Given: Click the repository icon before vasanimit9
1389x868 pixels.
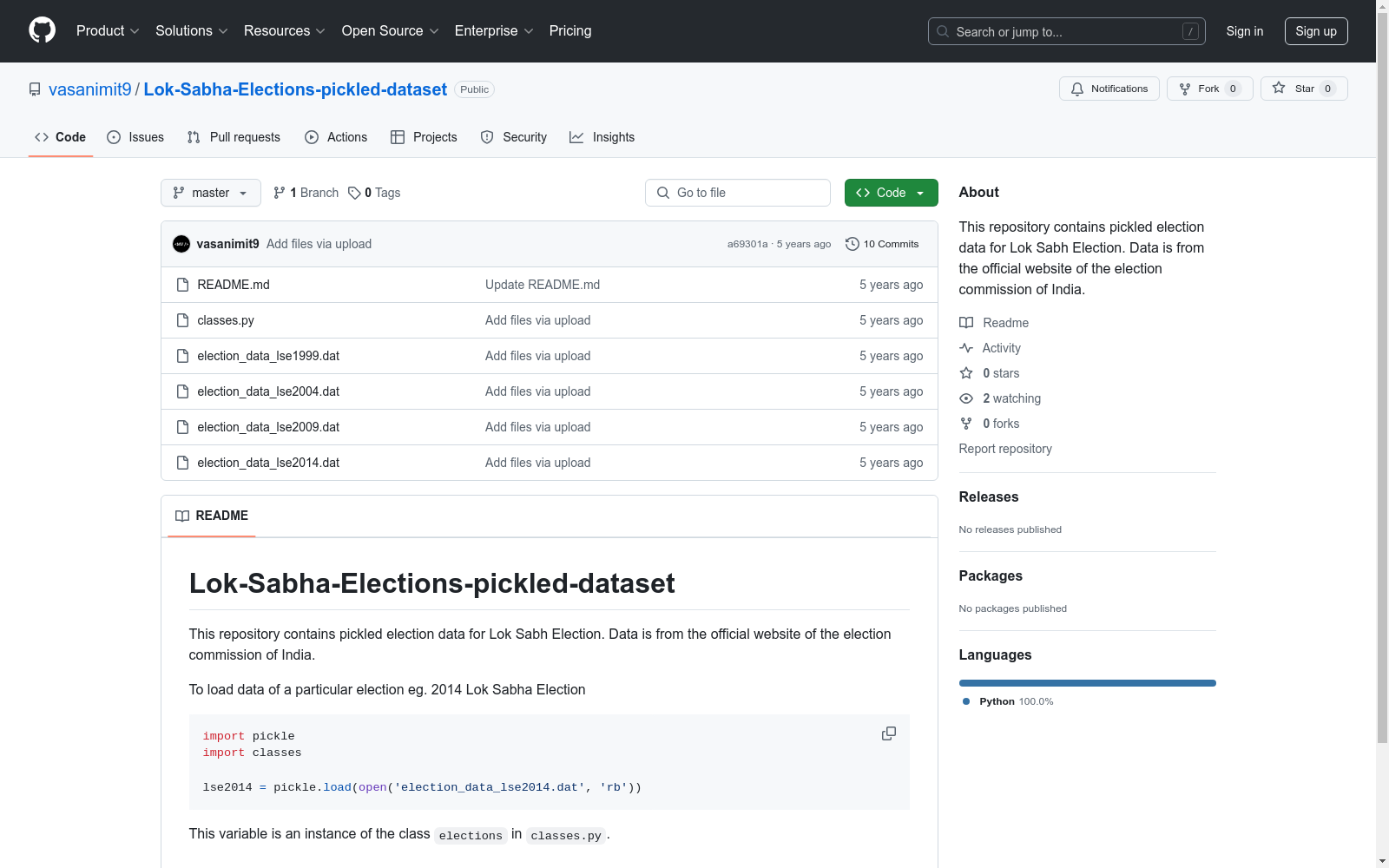Looking at the screenshot, I should (x=35, y=89).
